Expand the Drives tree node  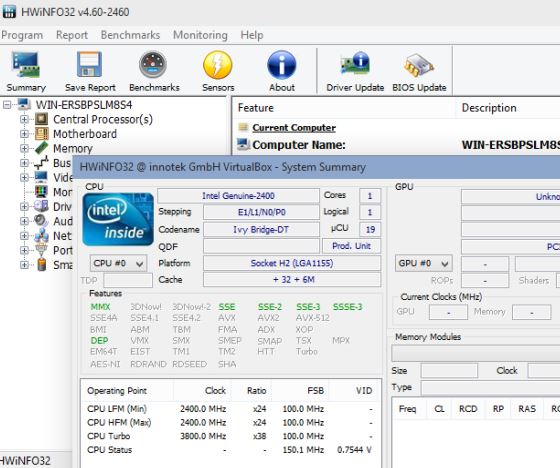(x=24, y=206)
